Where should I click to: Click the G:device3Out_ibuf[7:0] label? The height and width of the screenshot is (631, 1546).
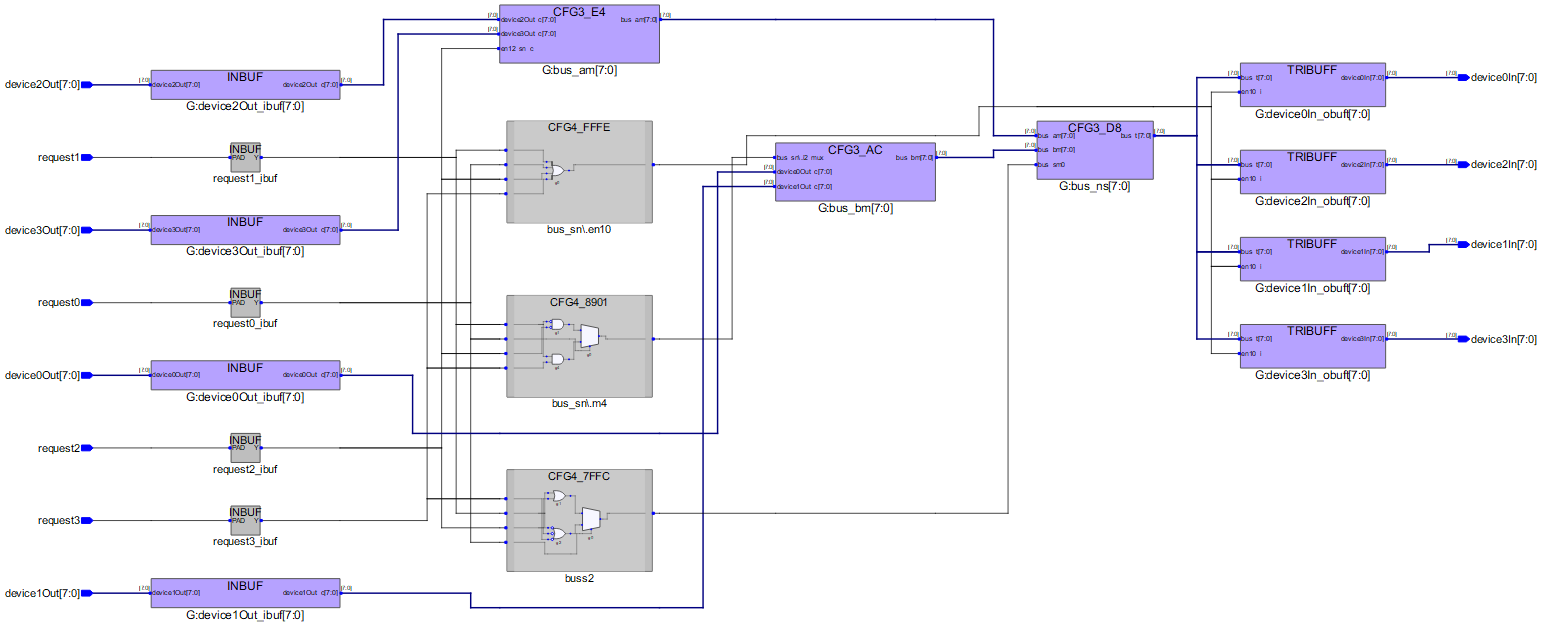point(245,251)
